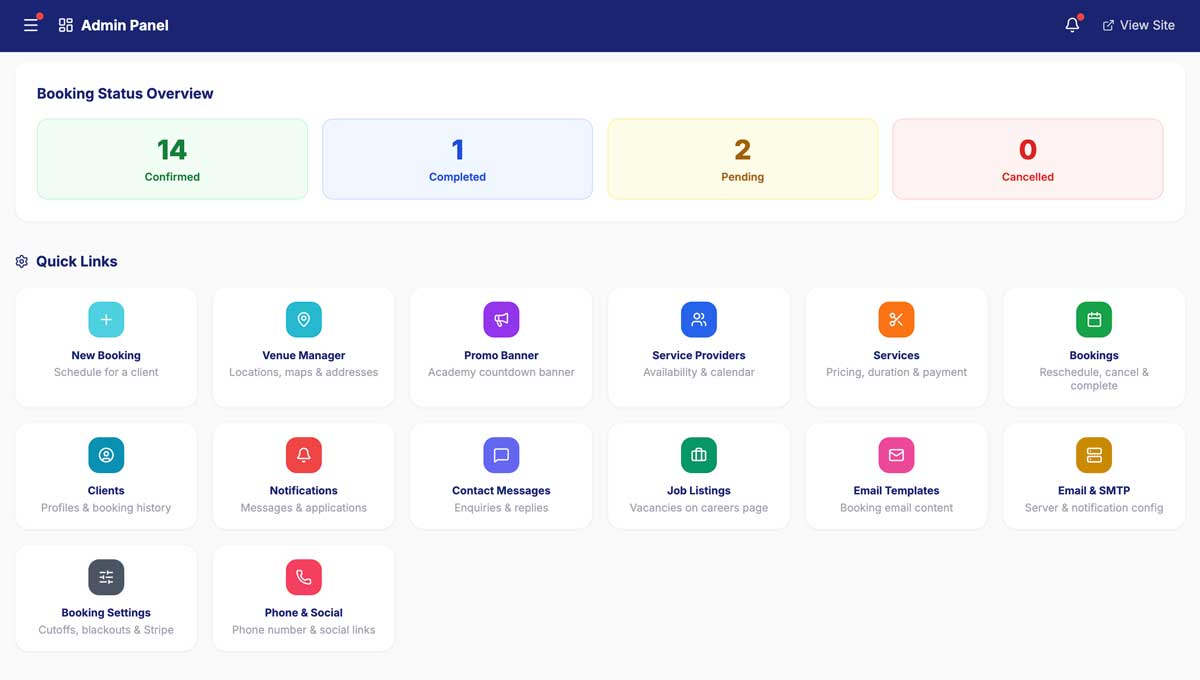Click the Contact Messages chat bubble icon
This screenshot has width=1200, height=680.
point(500,455)
